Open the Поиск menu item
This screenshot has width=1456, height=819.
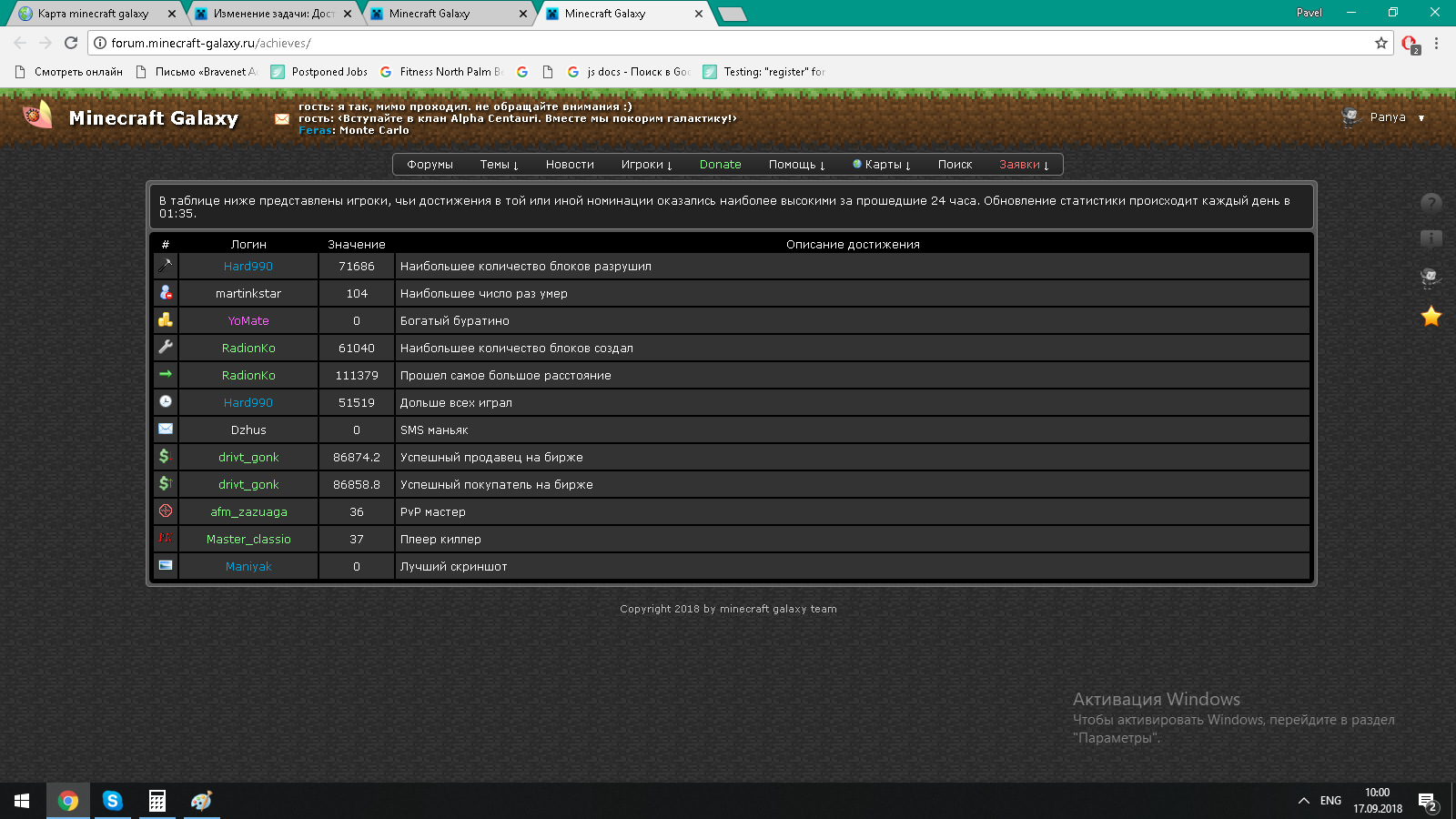[955, 165]
